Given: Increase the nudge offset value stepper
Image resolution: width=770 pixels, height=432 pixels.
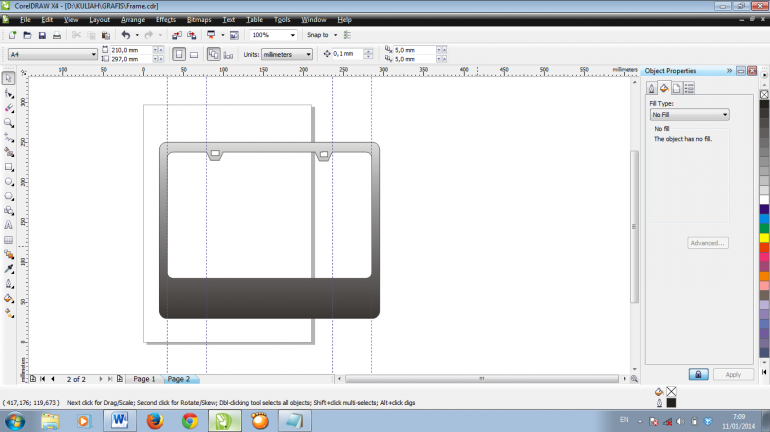Looking at the screenshot, I should point(368,52).
